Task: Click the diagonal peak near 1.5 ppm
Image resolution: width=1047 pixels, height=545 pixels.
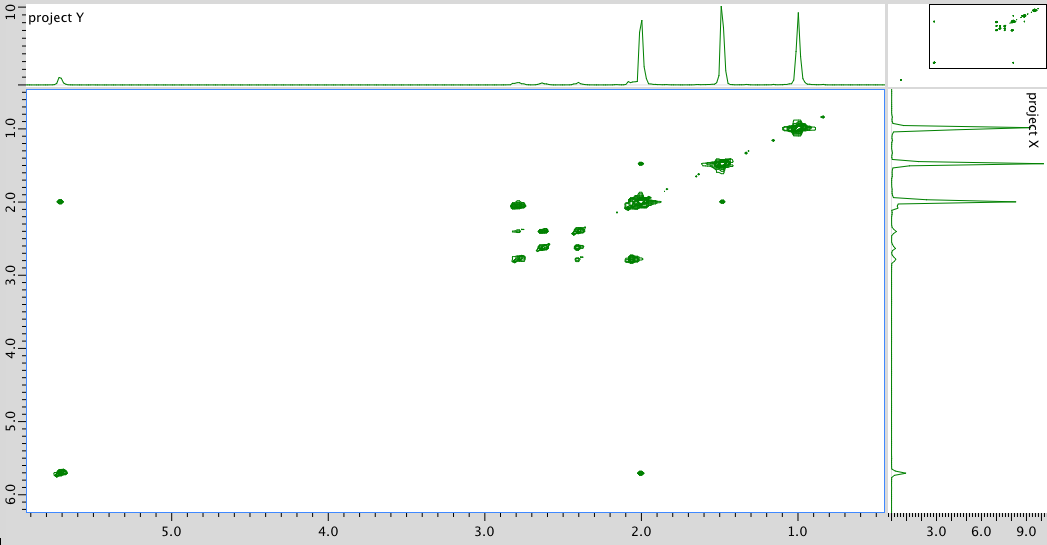Action: [718, 163]
